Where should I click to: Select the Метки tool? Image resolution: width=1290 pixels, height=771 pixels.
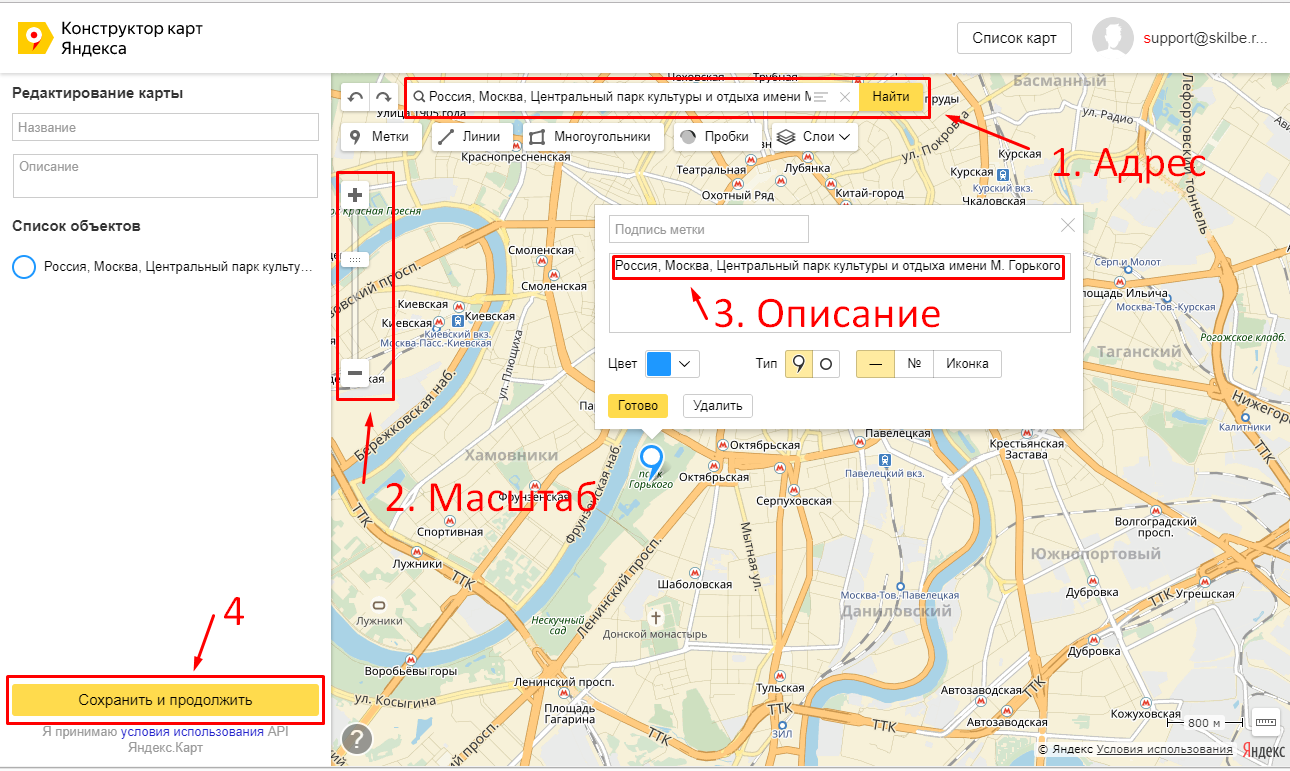point(380,137)
